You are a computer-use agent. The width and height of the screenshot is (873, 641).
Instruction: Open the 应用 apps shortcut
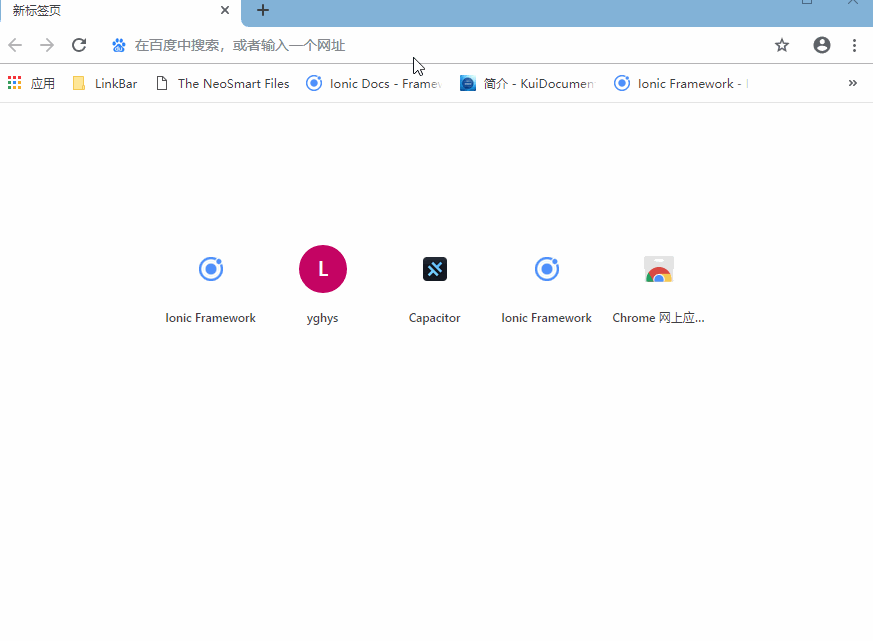32,84
